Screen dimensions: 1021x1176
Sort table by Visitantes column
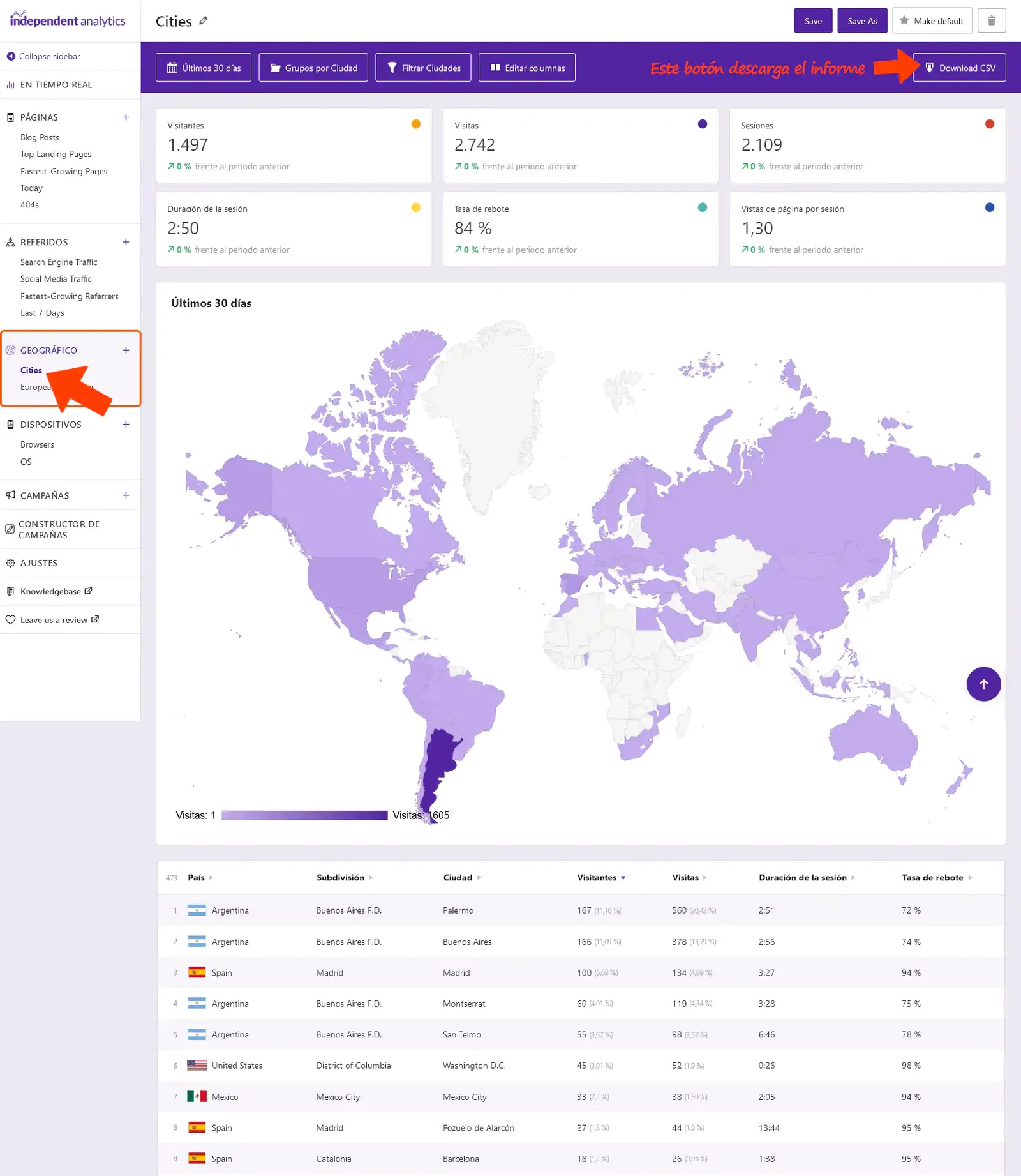pos(601,878)
